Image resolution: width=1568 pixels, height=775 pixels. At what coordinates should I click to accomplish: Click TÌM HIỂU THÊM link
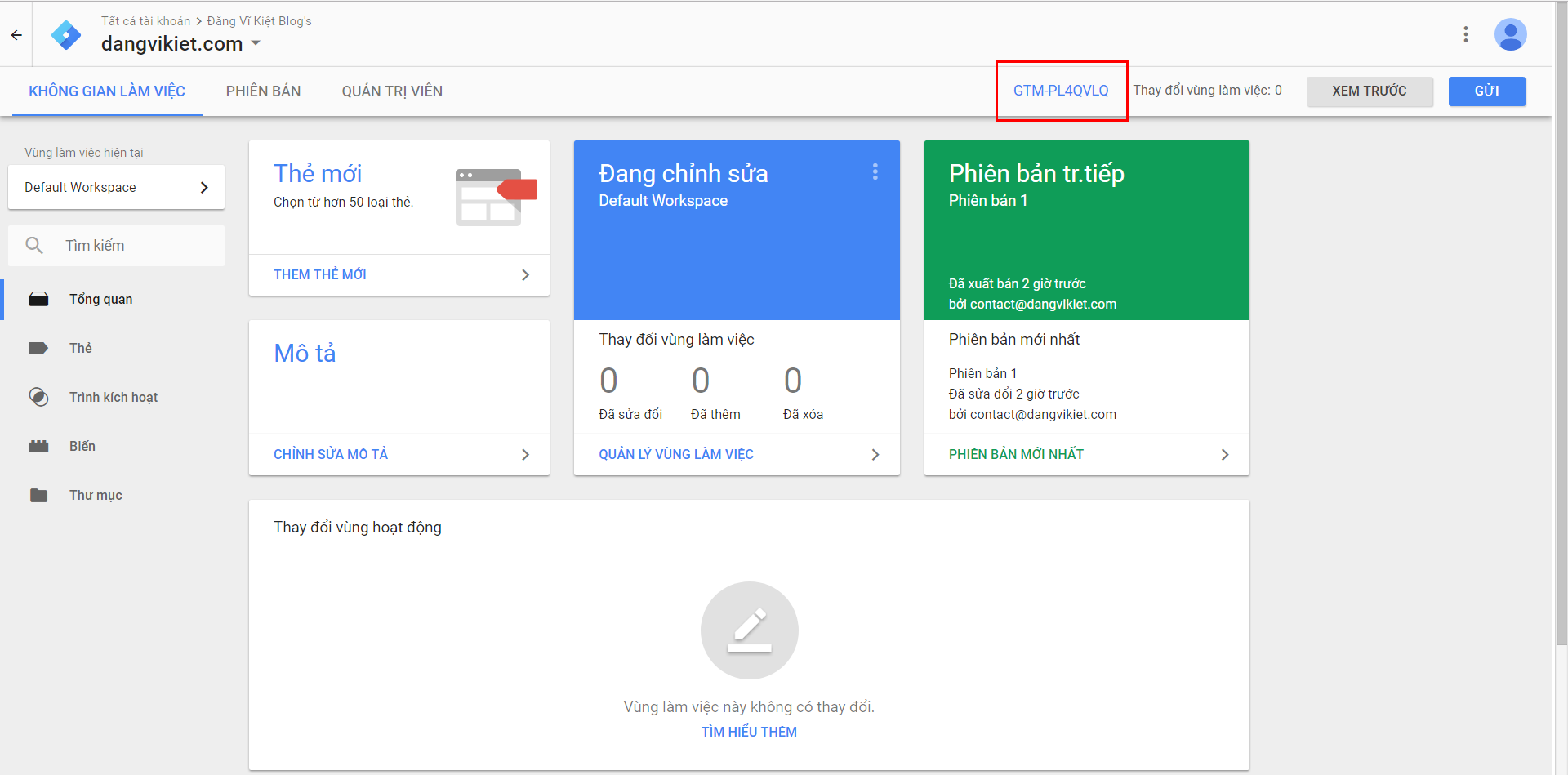coord(749,732)
